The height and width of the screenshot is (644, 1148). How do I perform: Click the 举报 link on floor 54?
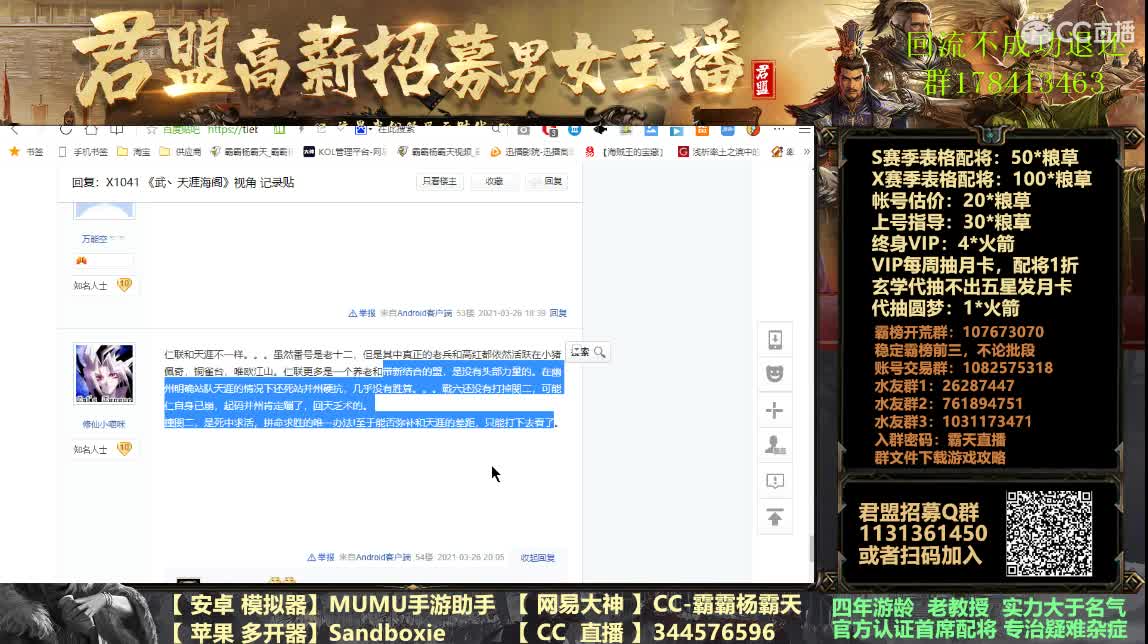tap(321, 558)
